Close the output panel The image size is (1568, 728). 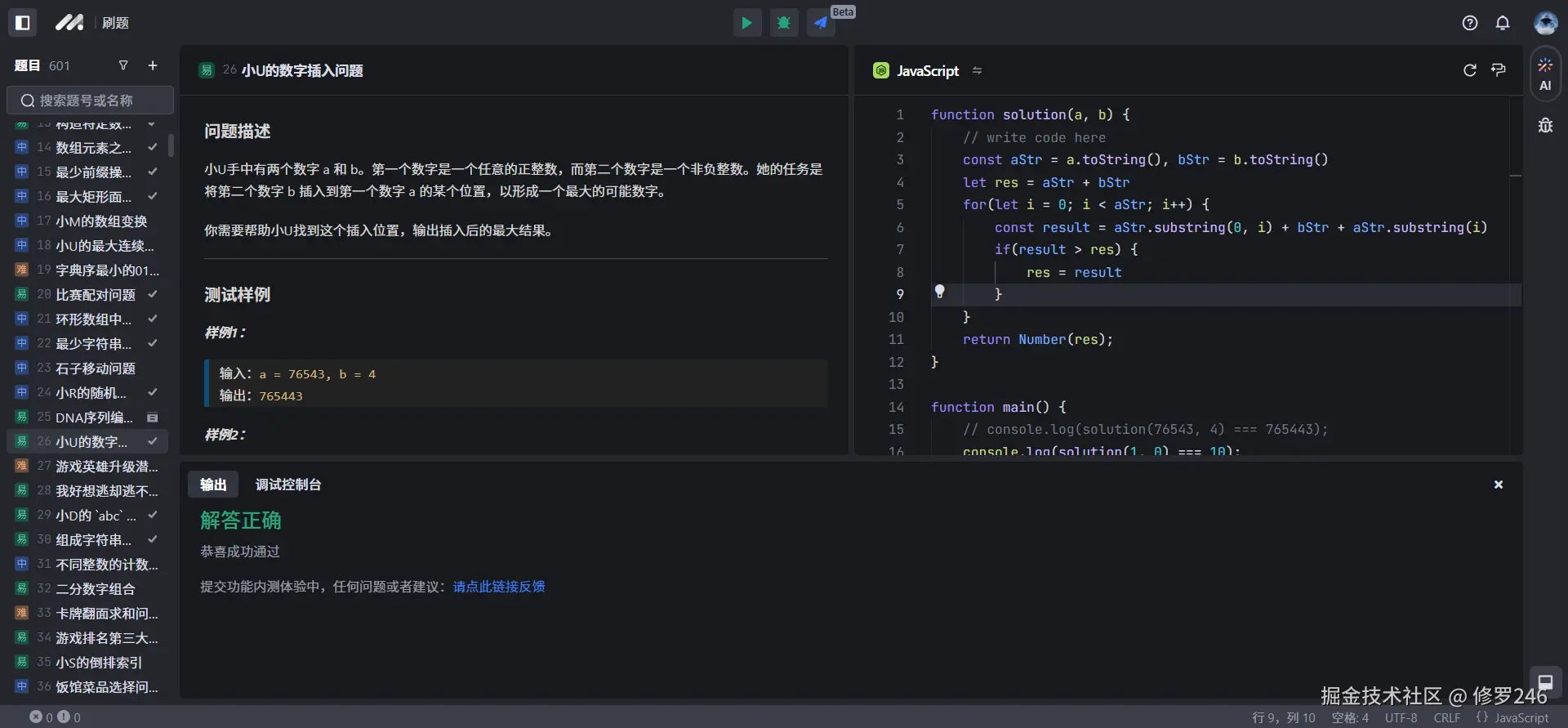coord(1499,485)
